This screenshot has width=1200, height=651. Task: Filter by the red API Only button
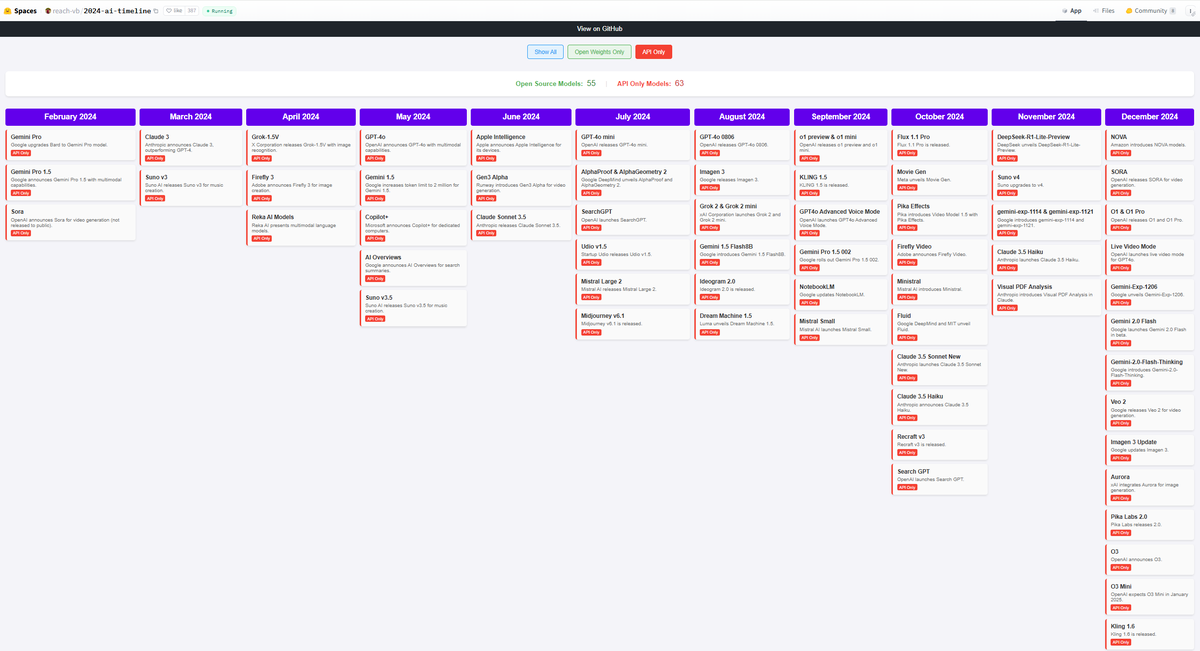pos(653,51)
